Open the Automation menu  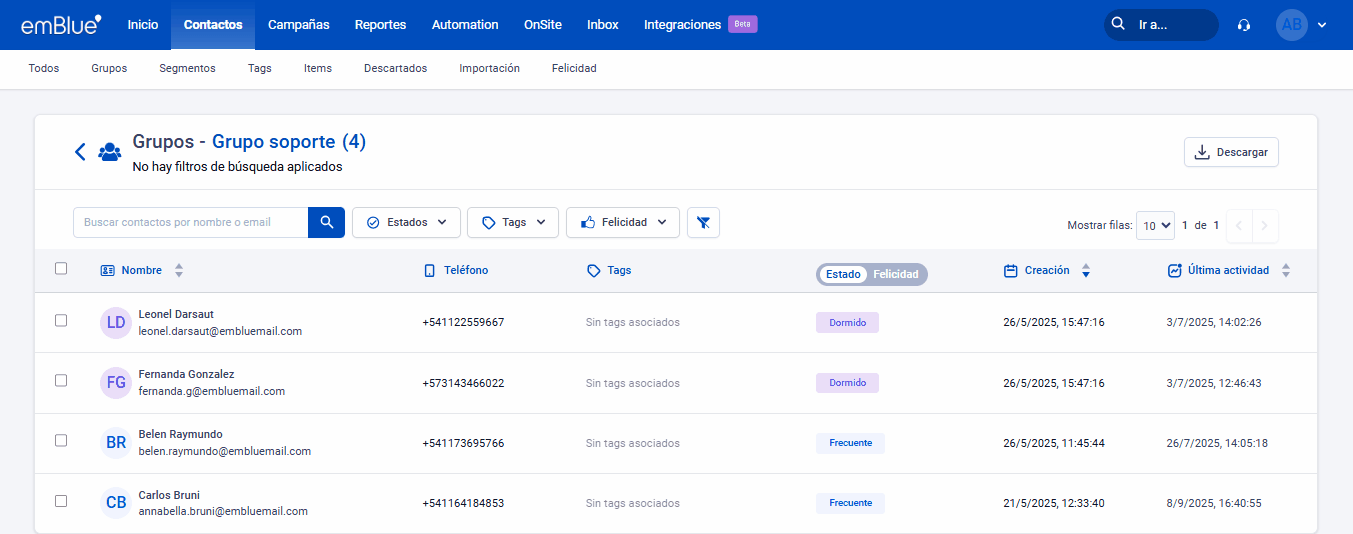(465, 25)
